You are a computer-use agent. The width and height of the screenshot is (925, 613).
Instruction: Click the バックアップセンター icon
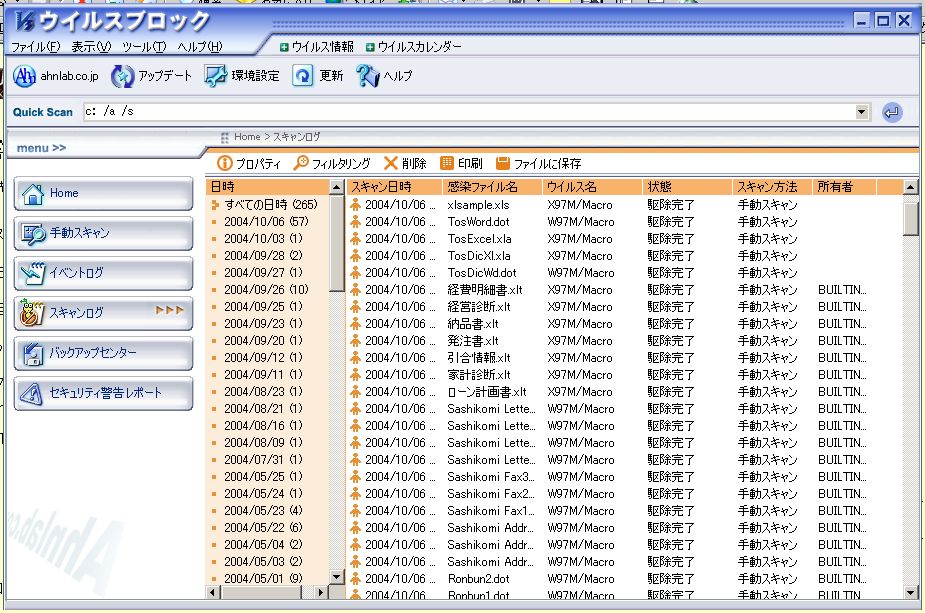[x=33, y=353]
